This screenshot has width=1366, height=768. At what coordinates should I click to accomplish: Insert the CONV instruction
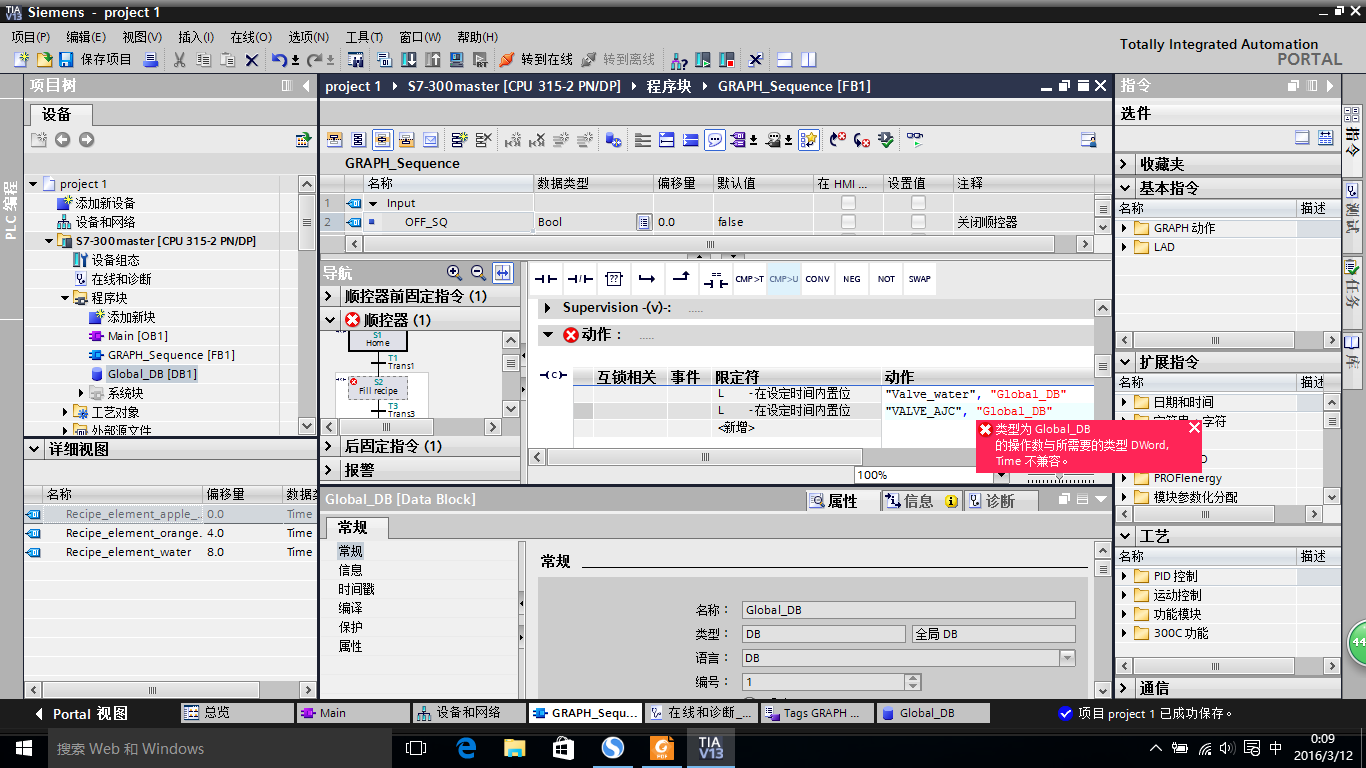pos(817,279)
